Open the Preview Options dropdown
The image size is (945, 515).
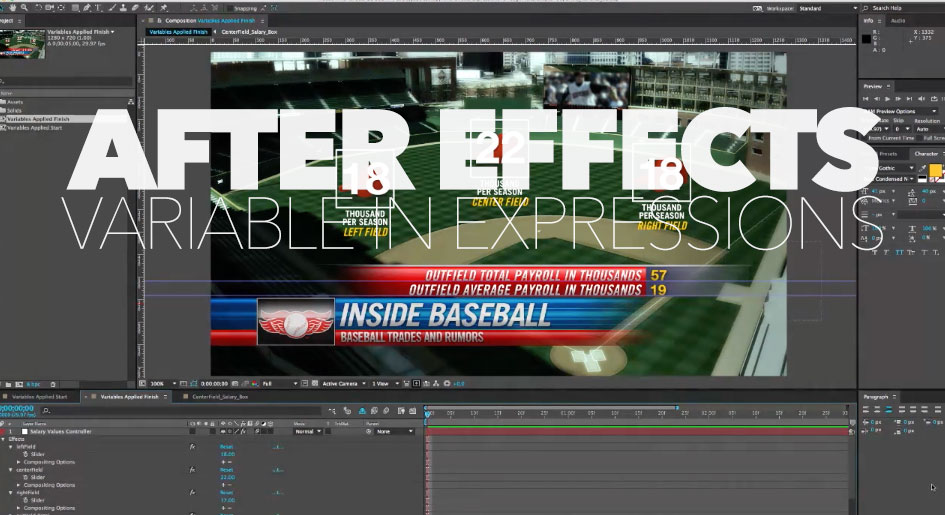tap(902, 111)
